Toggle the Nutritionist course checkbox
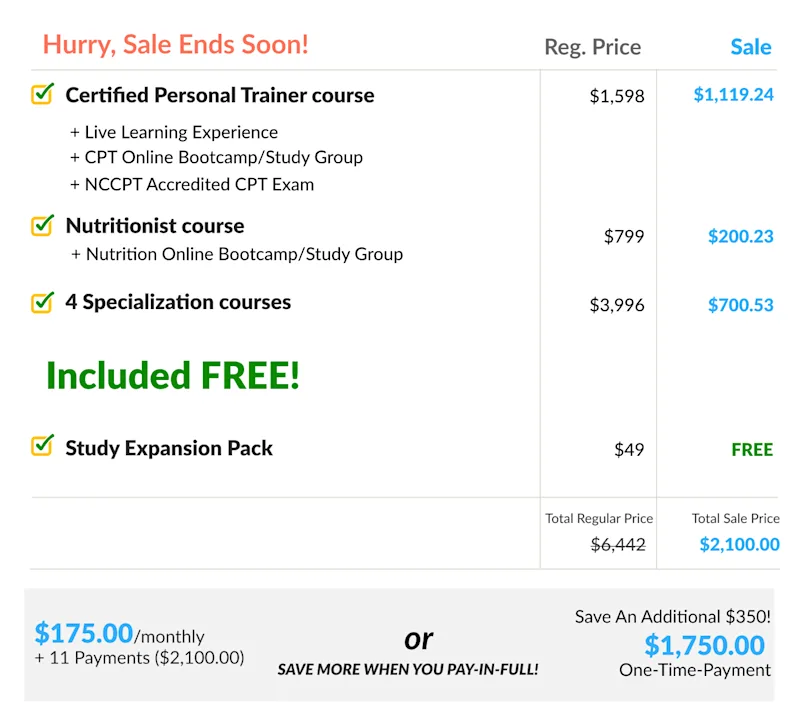Screen dimensions: 800x717 tap(43, 225)
